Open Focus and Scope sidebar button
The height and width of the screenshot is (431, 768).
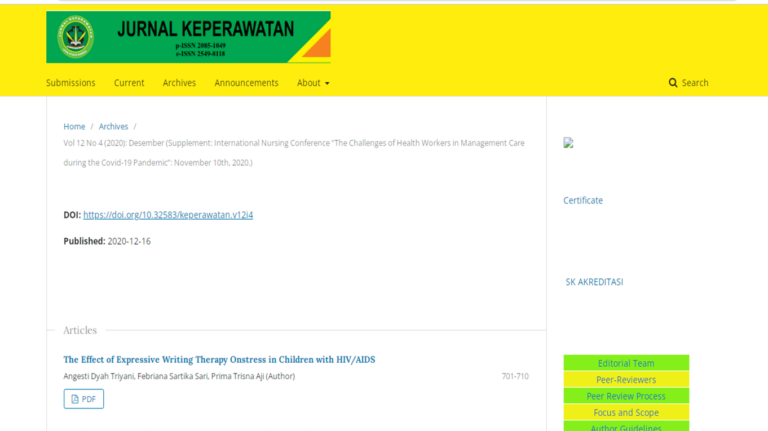(x=626, y=412)
